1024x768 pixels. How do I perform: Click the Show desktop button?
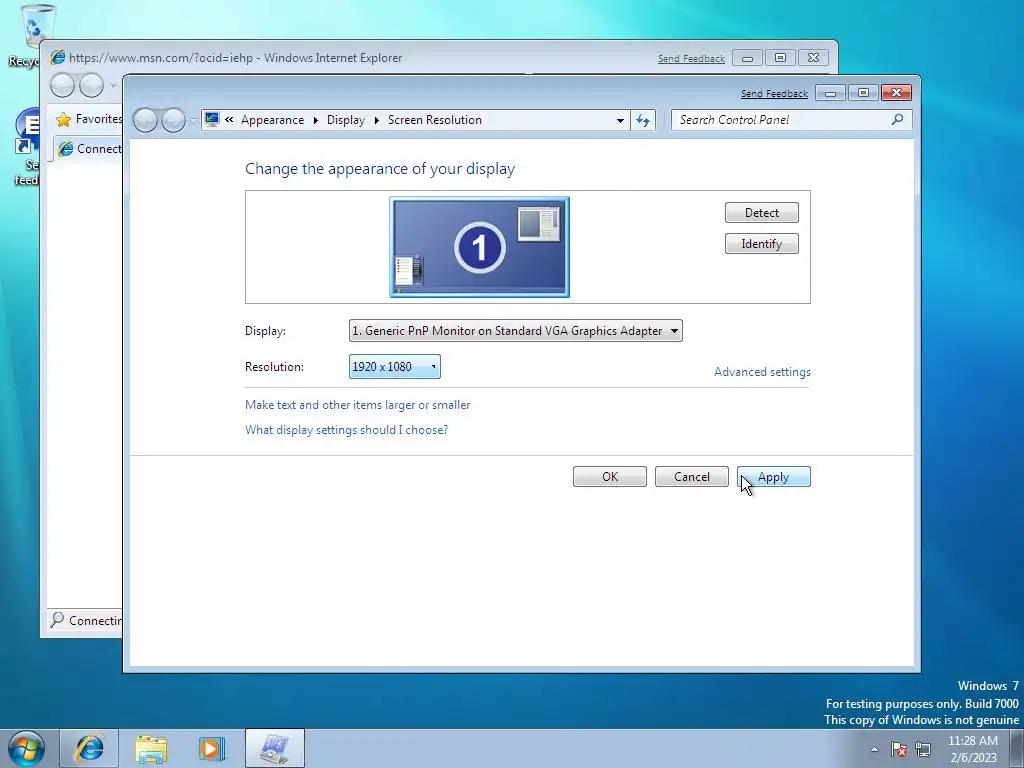point(1017,749)
